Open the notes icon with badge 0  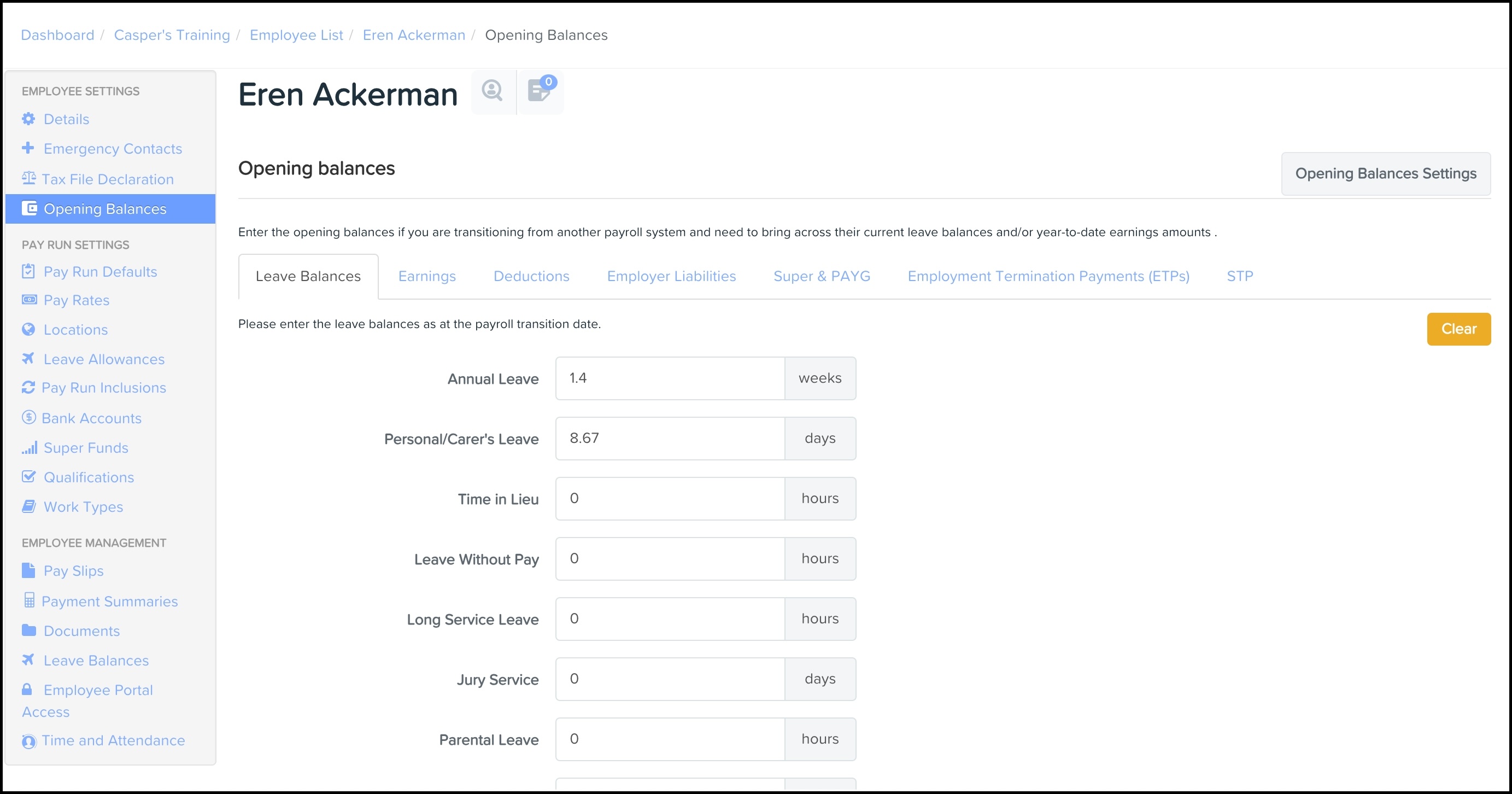pyautogui.click(x=540, y=91)
